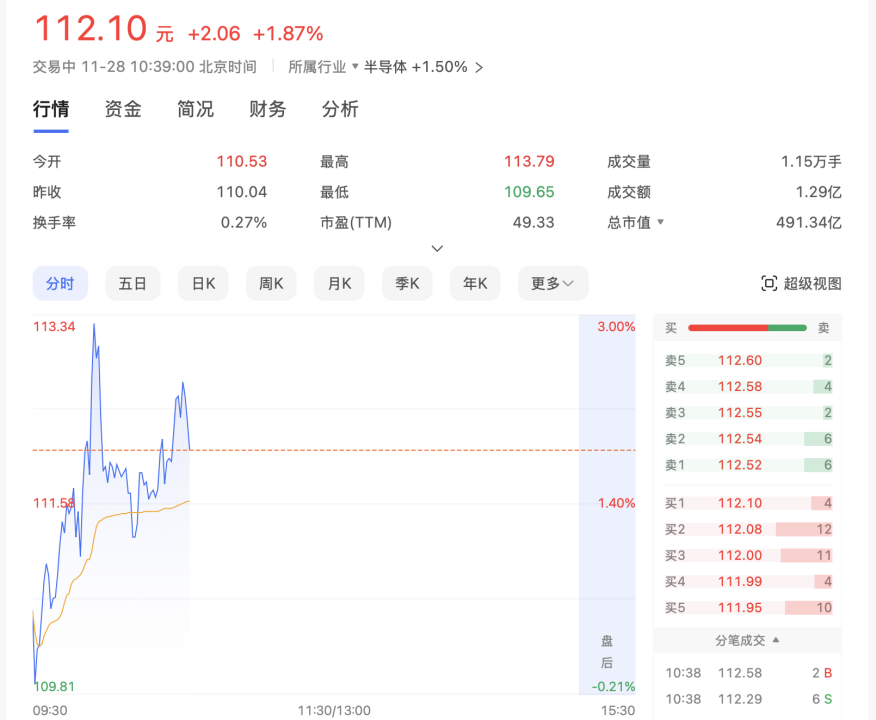Go to the 分析 tab
The width and height of the screenshot is (876, 720).
(x=340, y=110)
